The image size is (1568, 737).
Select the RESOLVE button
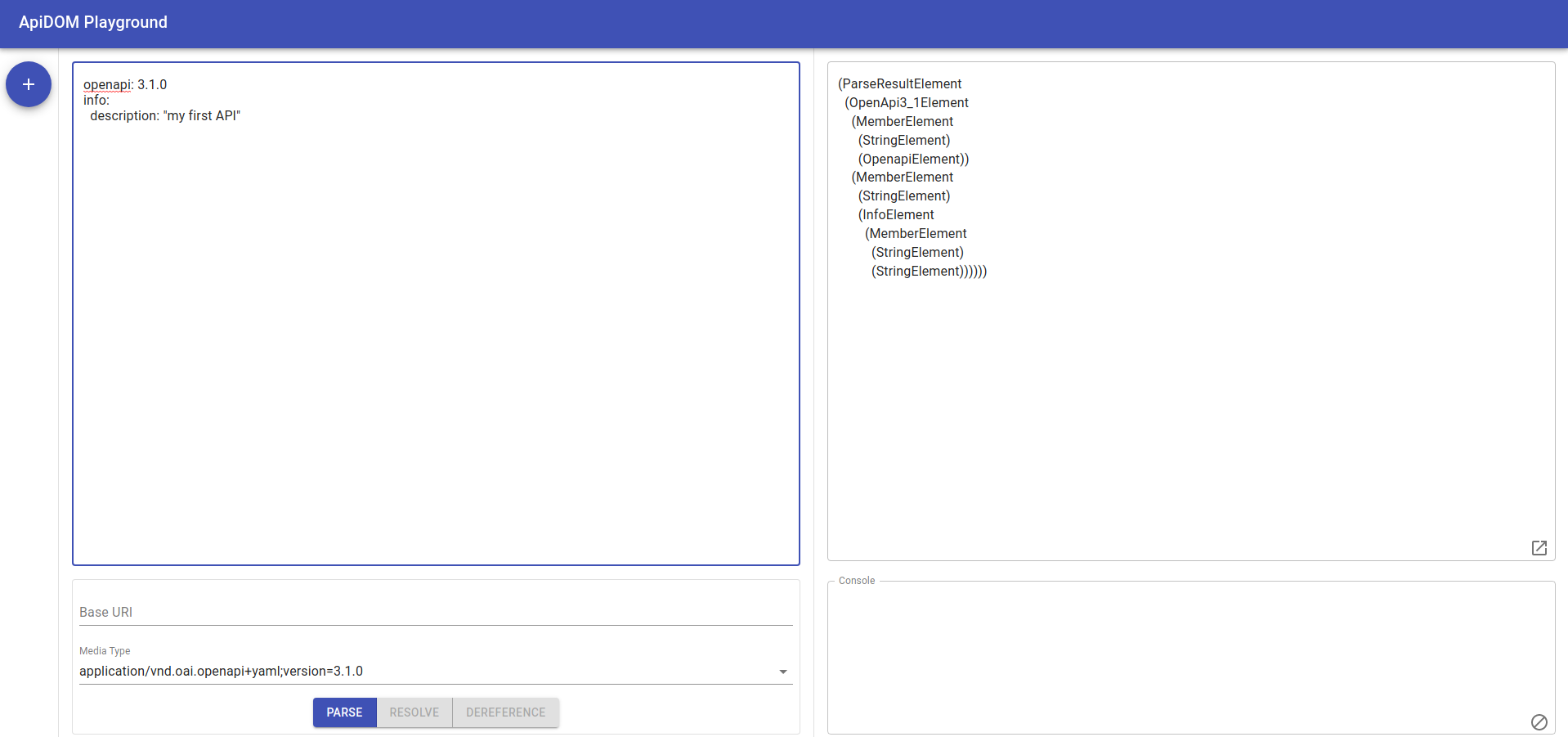(x=414, y=712)
